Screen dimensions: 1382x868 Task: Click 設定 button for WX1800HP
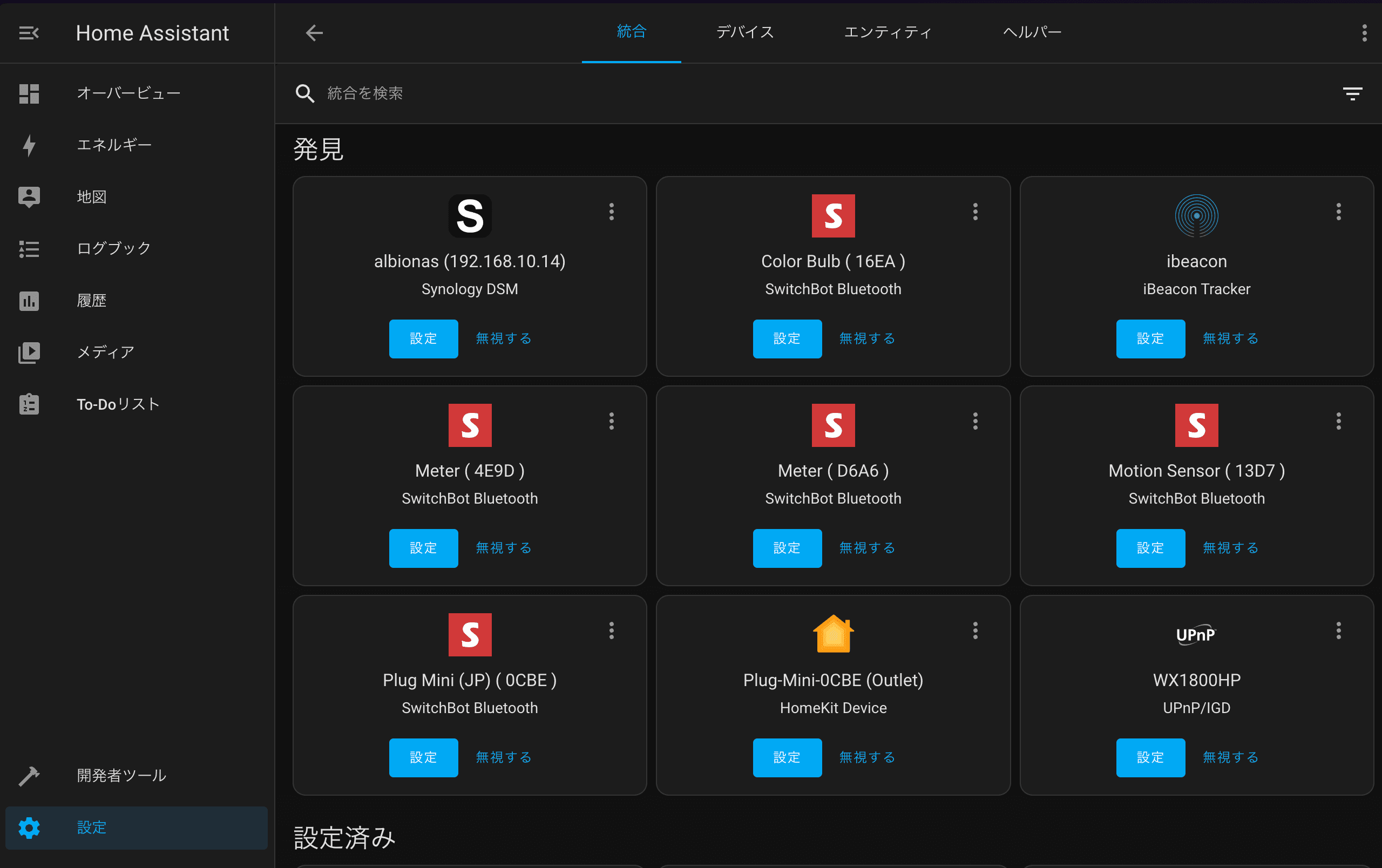1150,757
